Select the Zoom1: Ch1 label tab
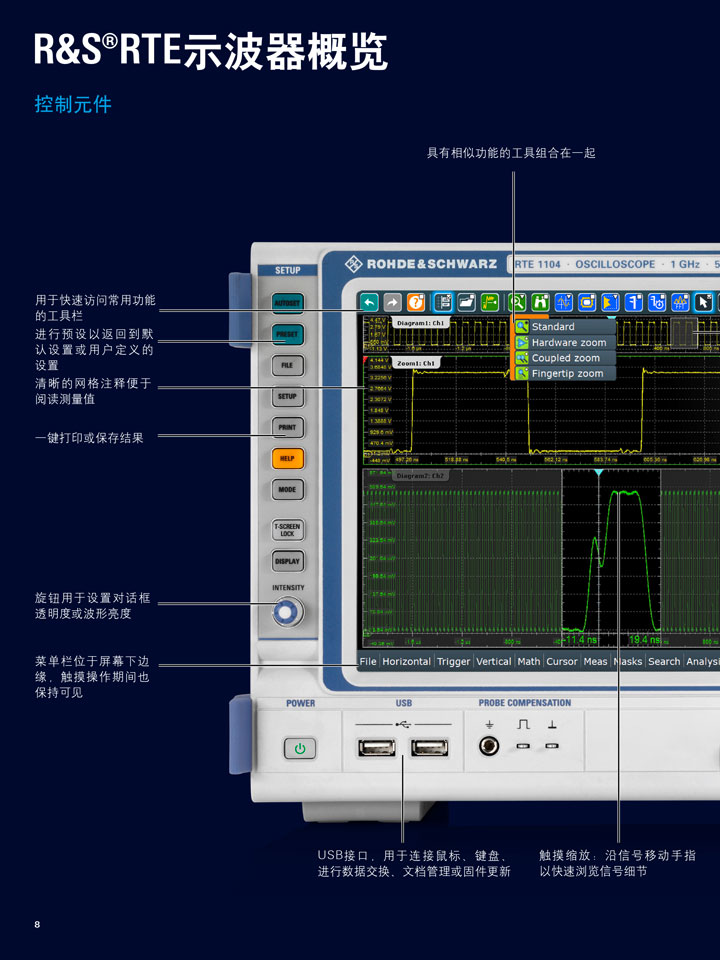This screenshot has height=960, width=720. tap(416, 363)
